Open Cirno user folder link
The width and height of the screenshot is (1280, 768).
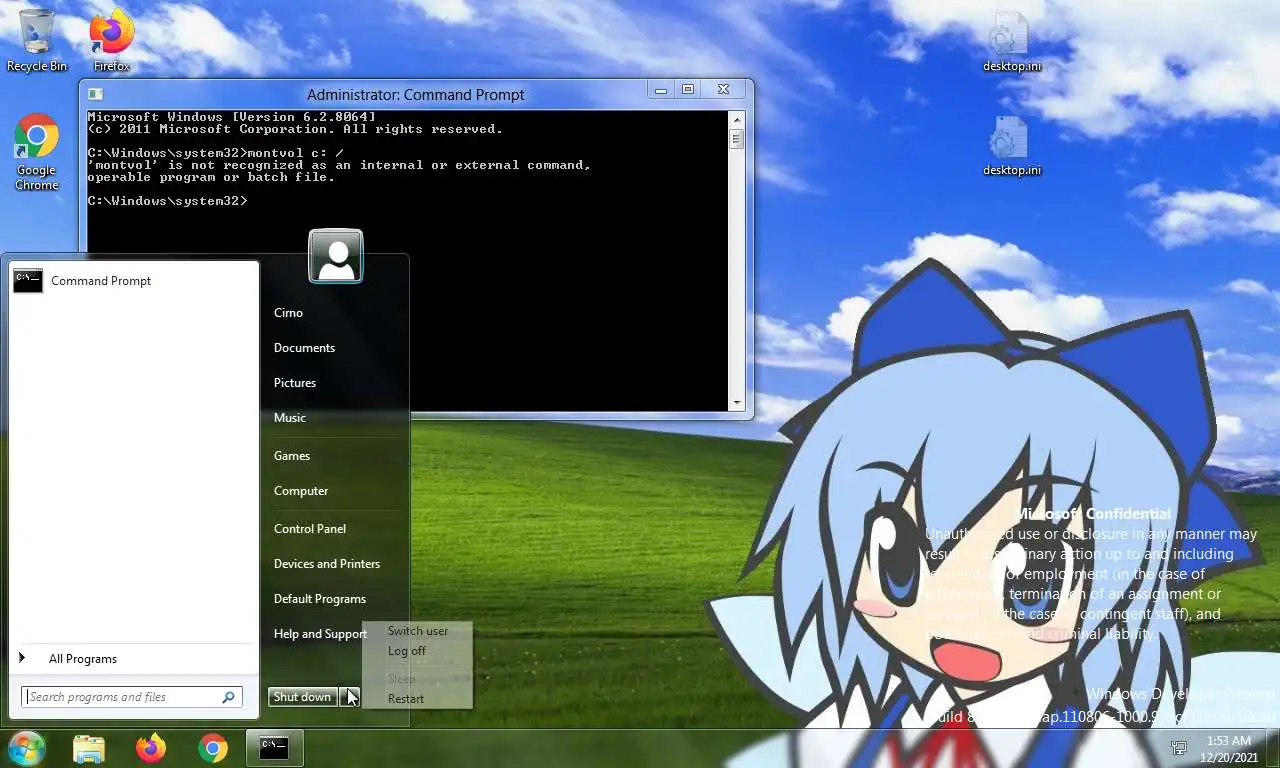pyautogui.click(x=288, y=313)
